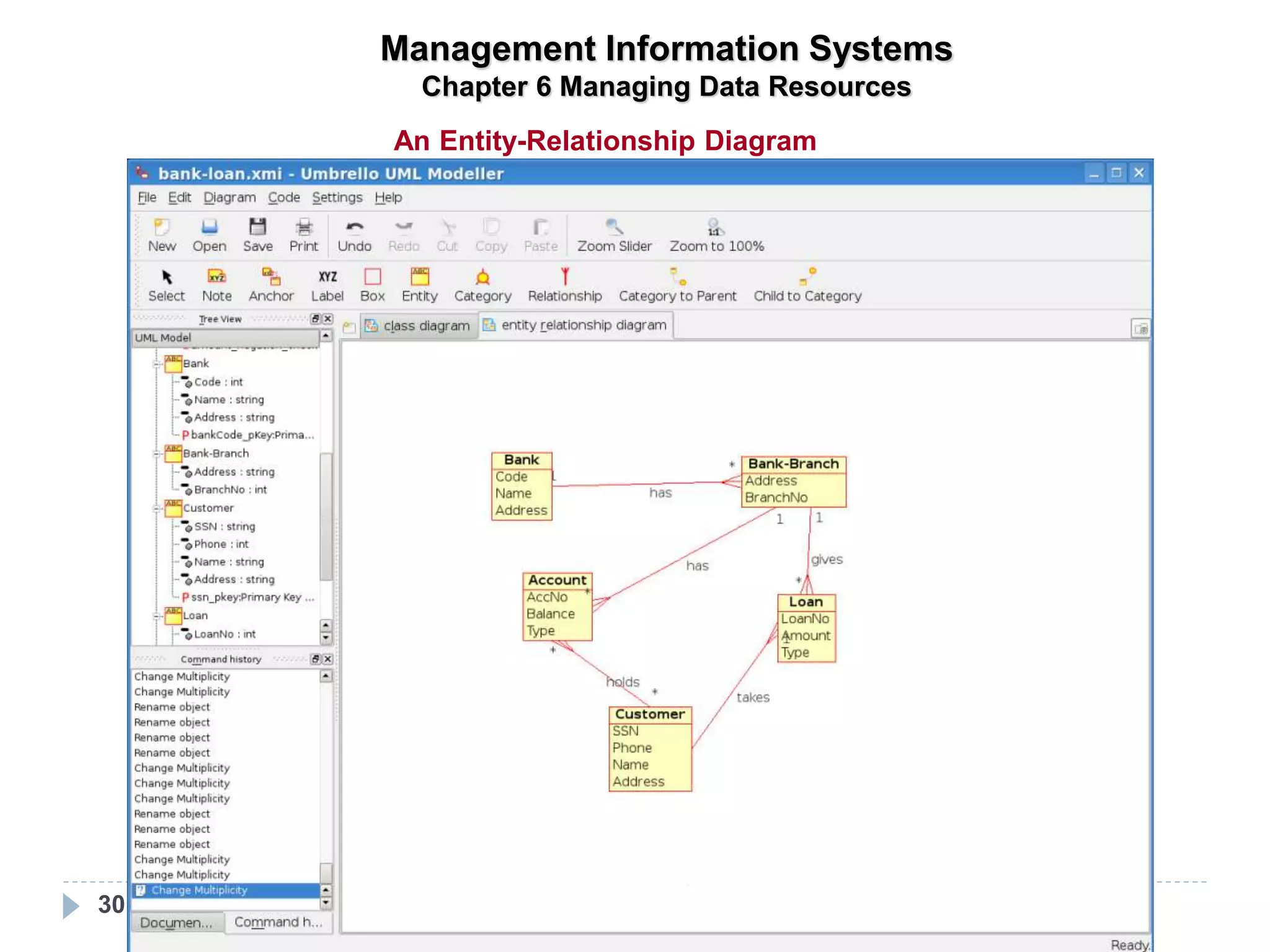This screenshot has height=952, width=1270.
Task: Click the Zoom Slider toolbar icon
Action: 614,227
